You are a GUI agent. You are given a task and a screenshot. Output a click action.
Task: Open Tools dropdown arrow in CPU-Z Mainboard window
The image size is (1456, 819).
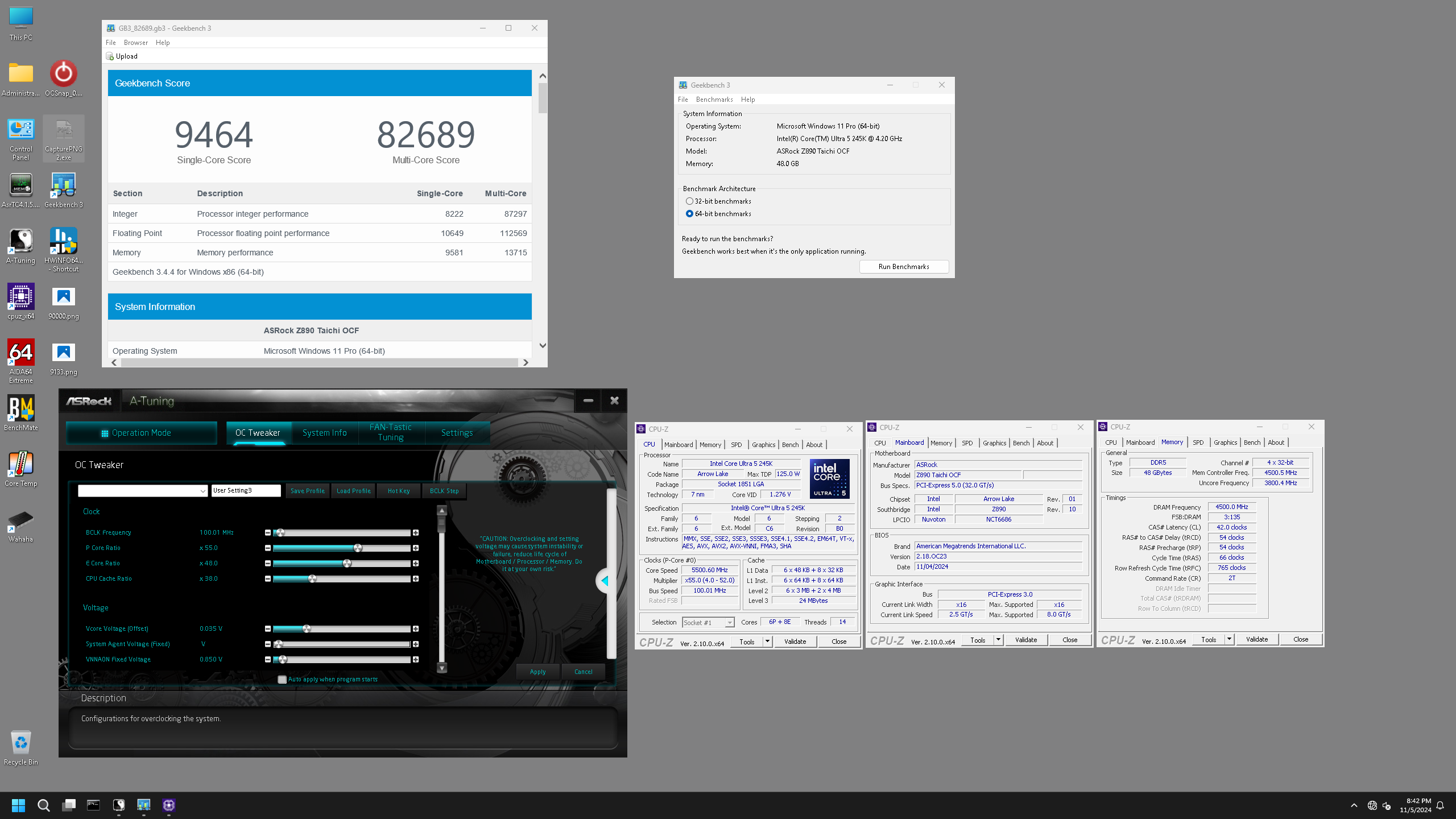click(x=998, y=640)
